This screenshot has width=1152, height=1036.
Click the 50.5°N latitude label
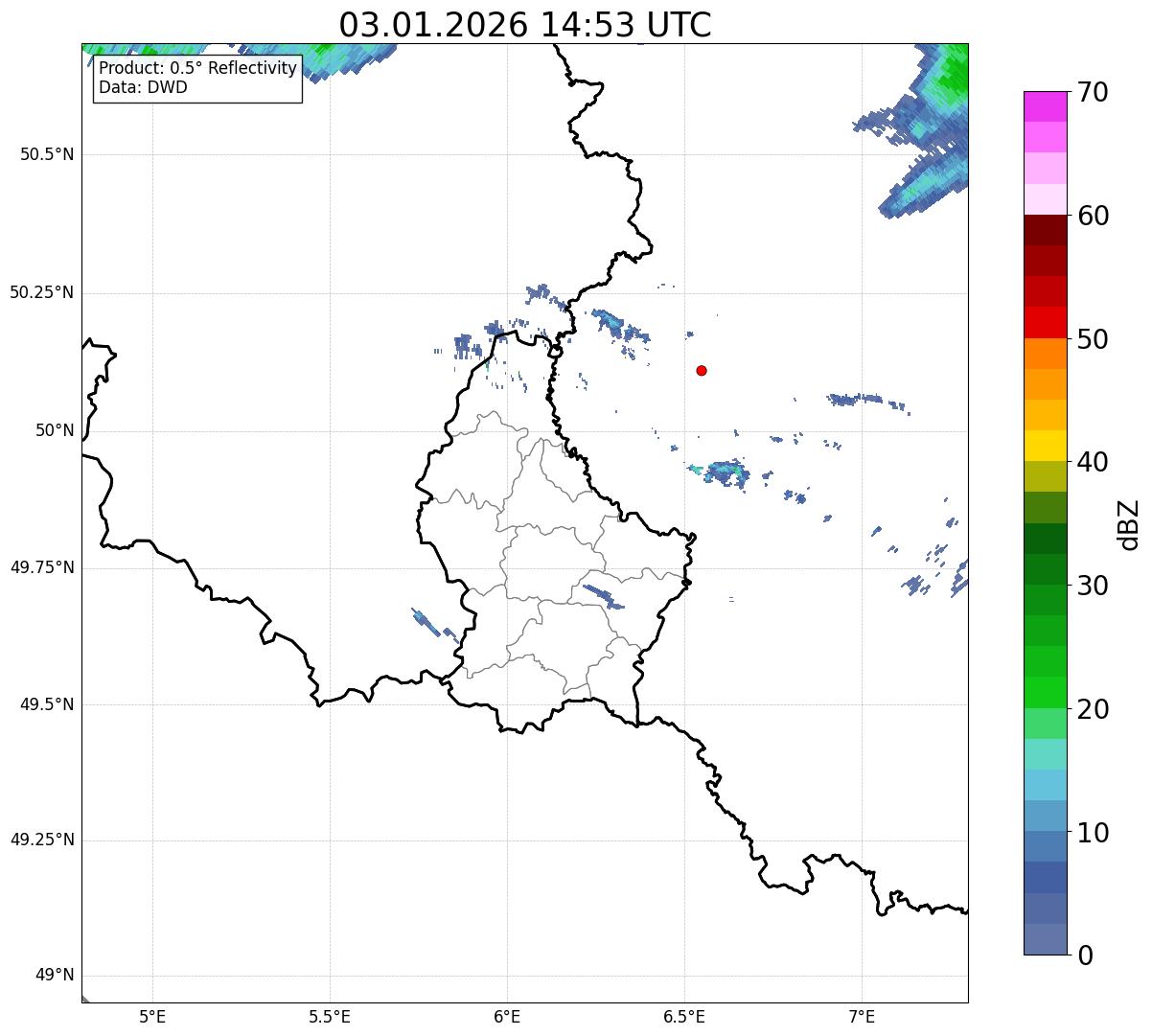(x=47, y=154)
